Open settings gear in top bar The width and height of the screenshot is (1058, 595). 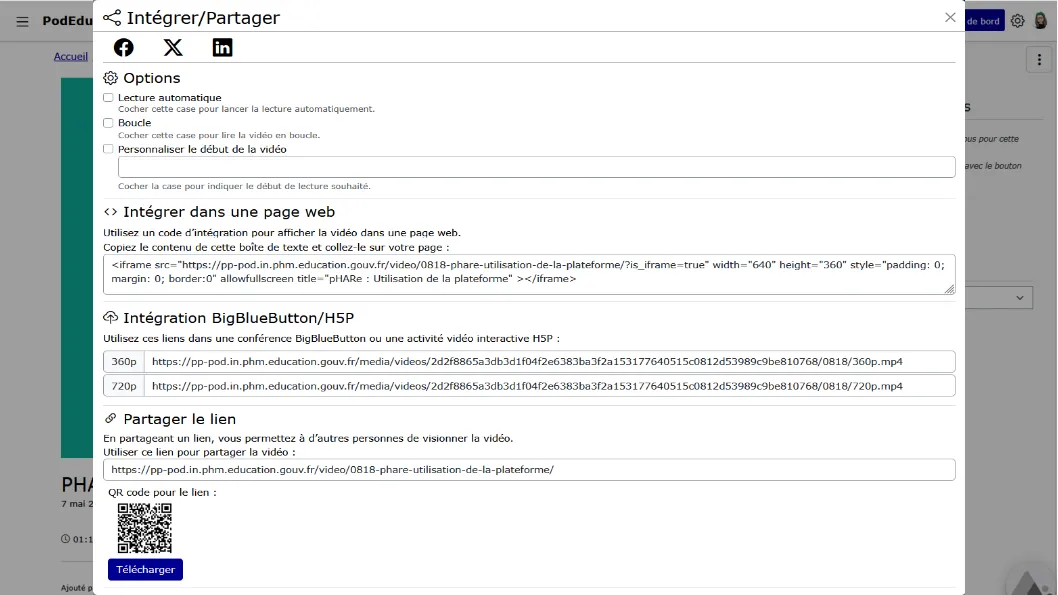pyautogui.click(x=1018, y=21)
